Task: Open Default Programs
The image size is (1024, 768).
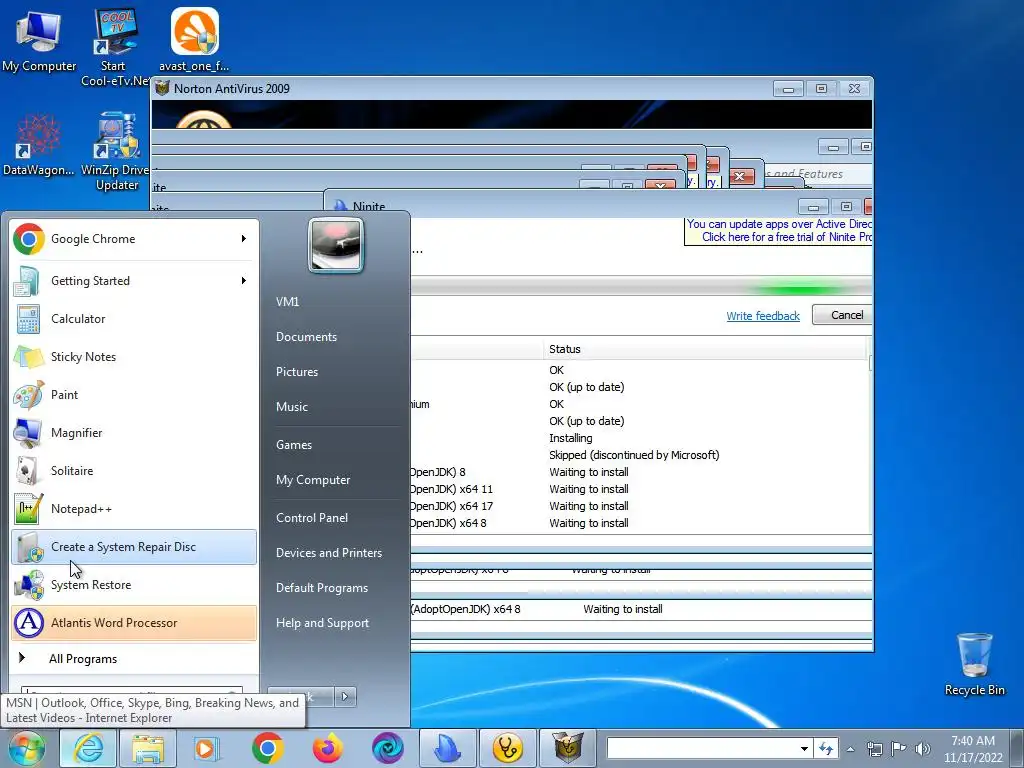Action: [x=322, y=588]
